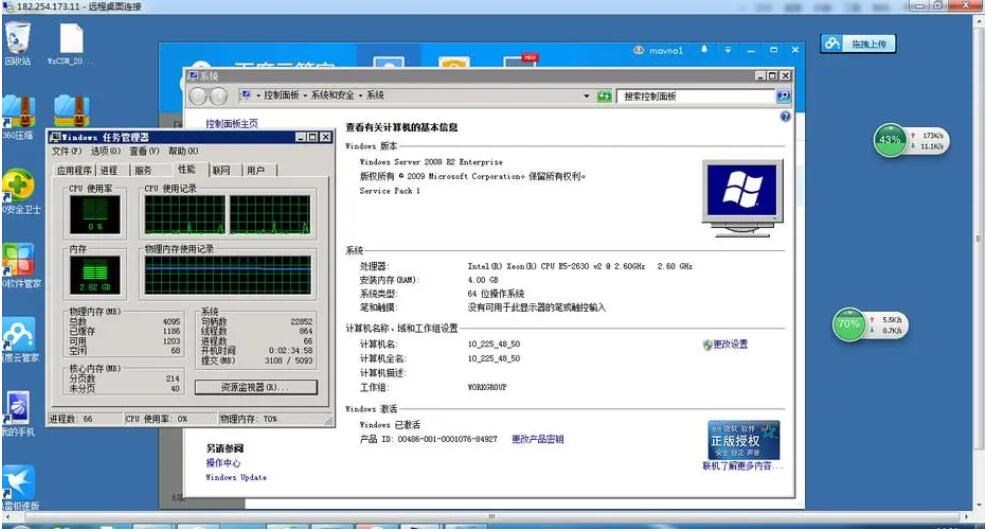Open the Windows Update link

(236, 477)
